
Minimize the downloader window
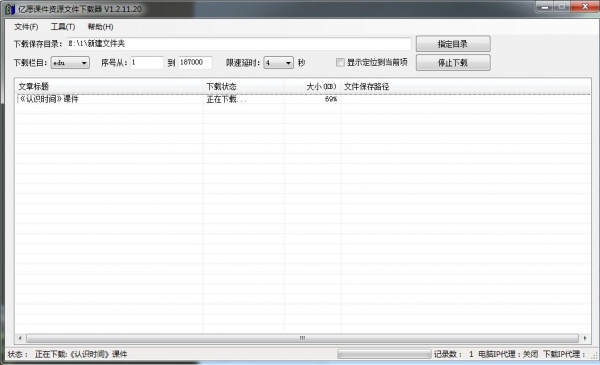click(x=545, y=7)
